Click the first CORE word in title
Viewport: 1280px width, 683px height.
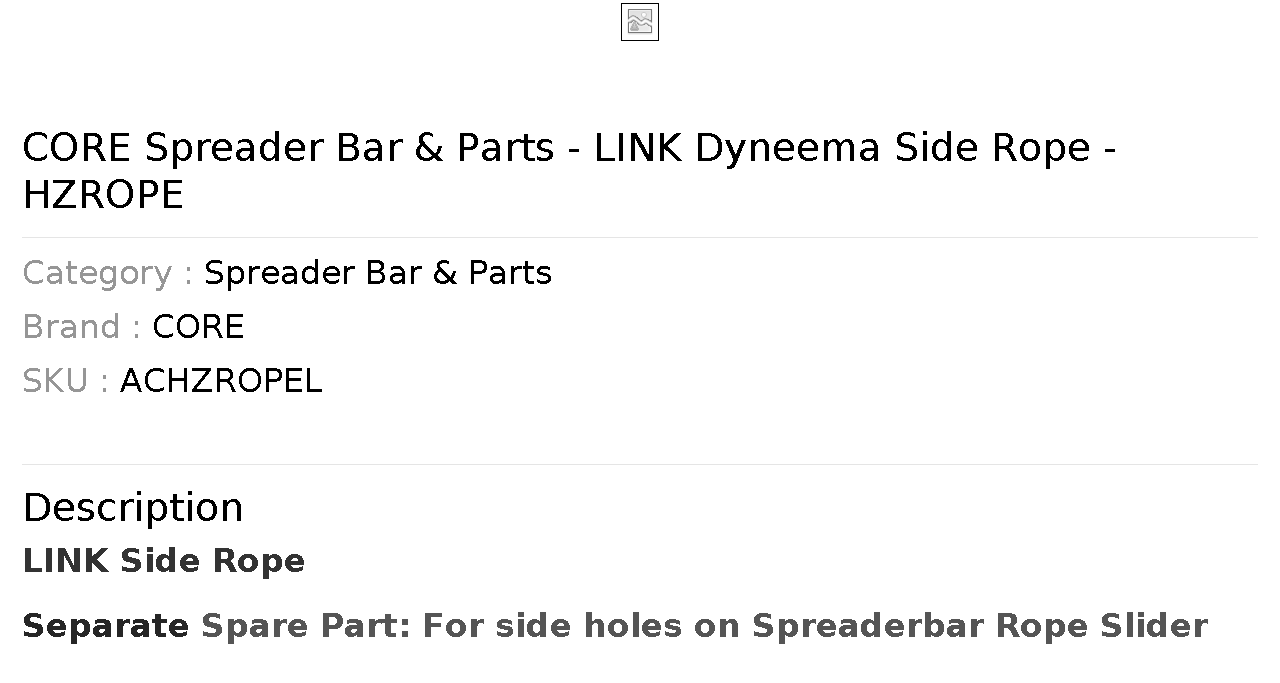(77, 148)
